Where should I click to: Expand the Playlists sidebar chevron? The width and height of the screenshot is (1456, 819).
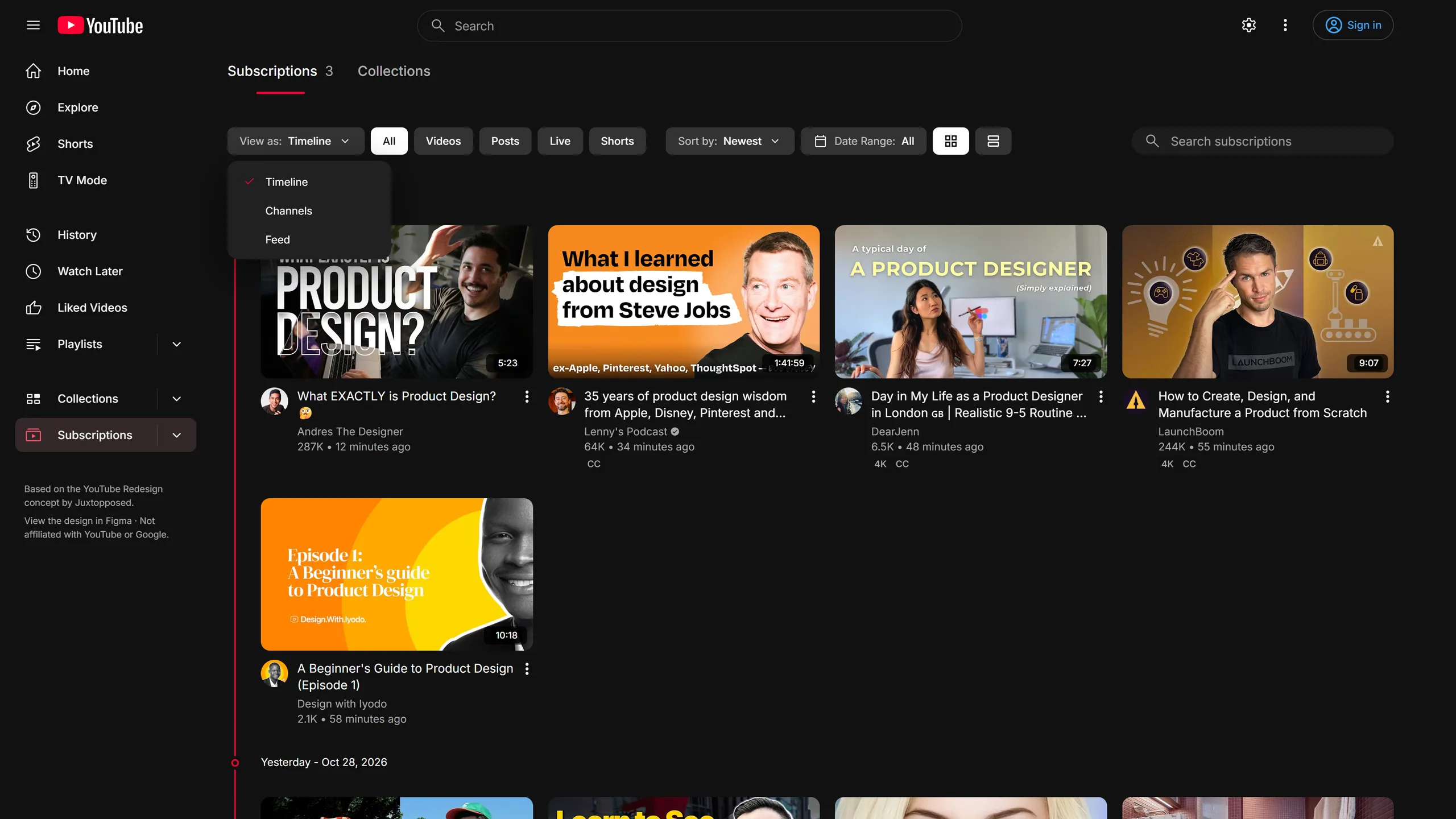[176, 344]
